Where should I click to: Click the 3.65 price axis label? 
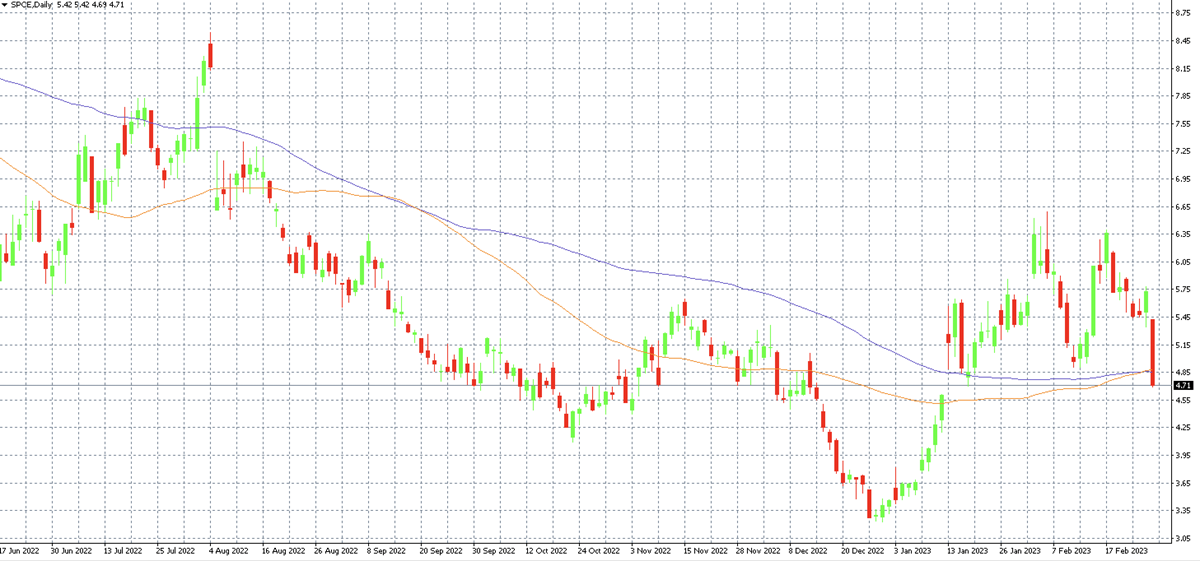(1183, 483)
